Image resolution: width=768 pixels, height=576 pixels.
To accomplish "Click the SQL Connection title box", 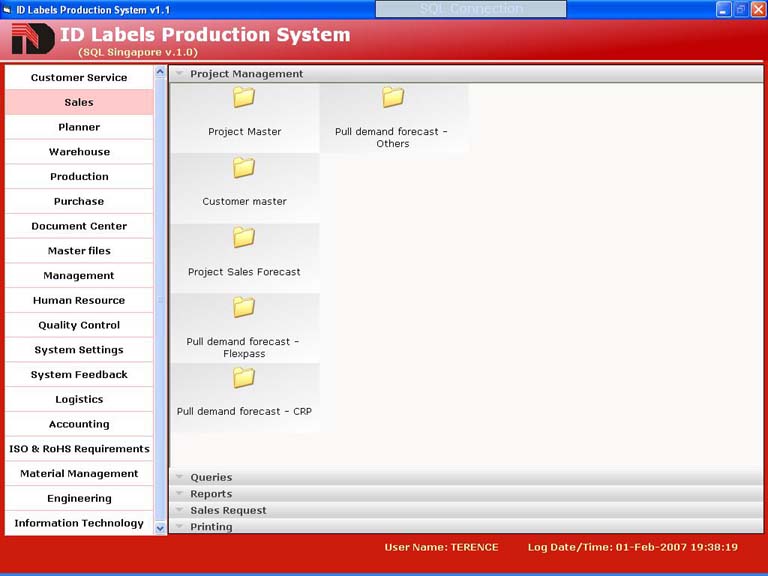I will pyautogui.click(x=471, y=9).
